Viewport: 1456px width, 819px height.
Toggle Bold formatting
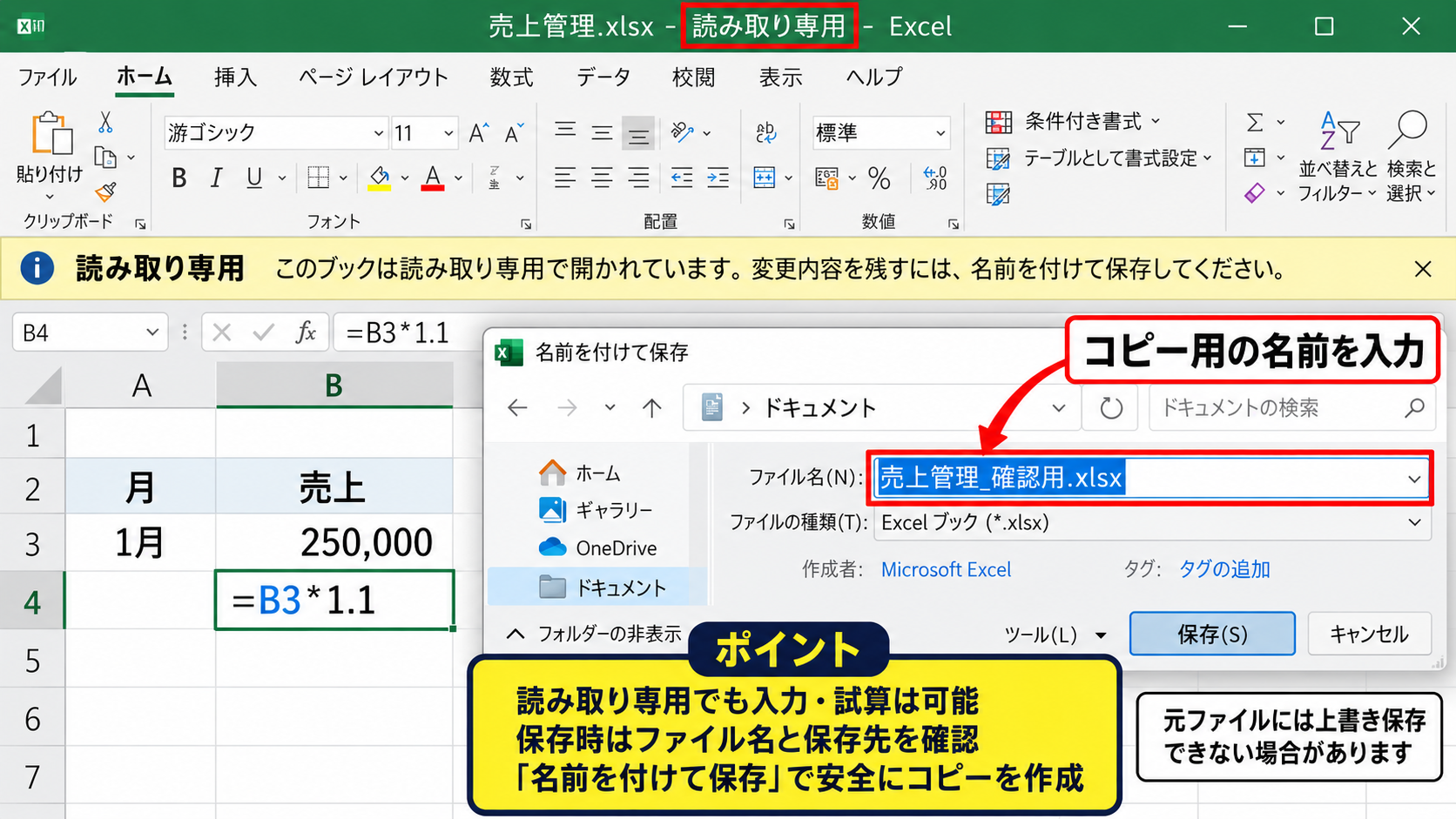(x=179, y=178)
